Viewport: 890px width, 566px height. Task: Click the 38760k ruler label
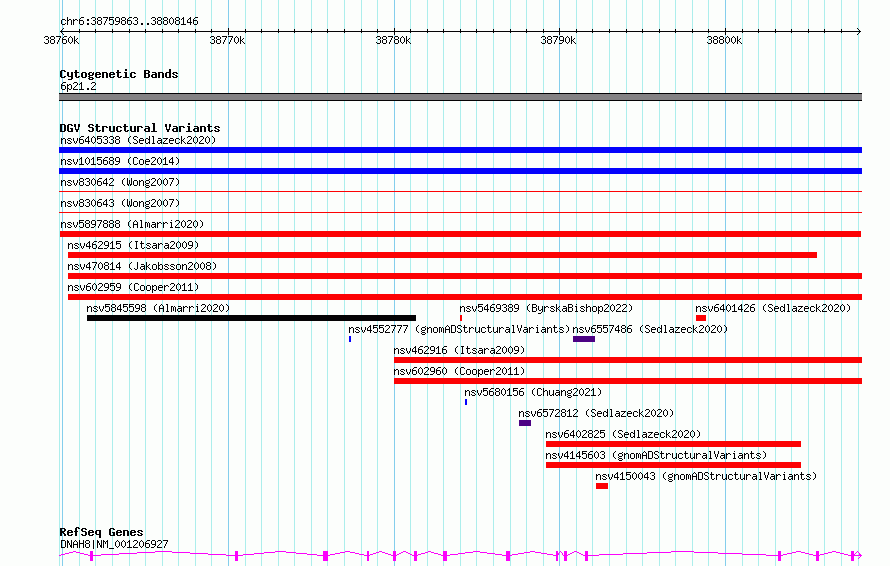pyautogui.click(x=61, y=40)
